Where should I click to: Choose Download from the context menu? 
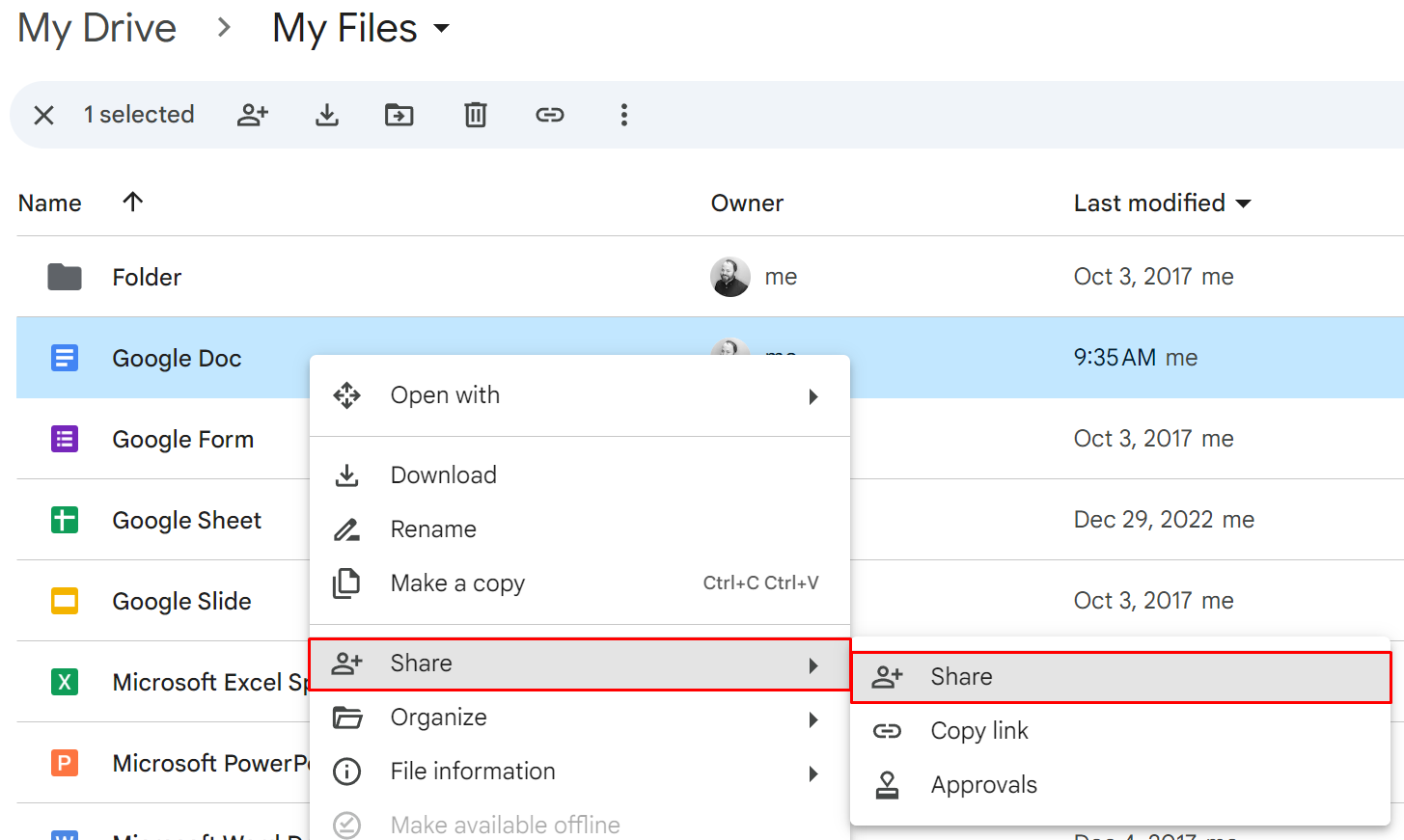(580, 475)
